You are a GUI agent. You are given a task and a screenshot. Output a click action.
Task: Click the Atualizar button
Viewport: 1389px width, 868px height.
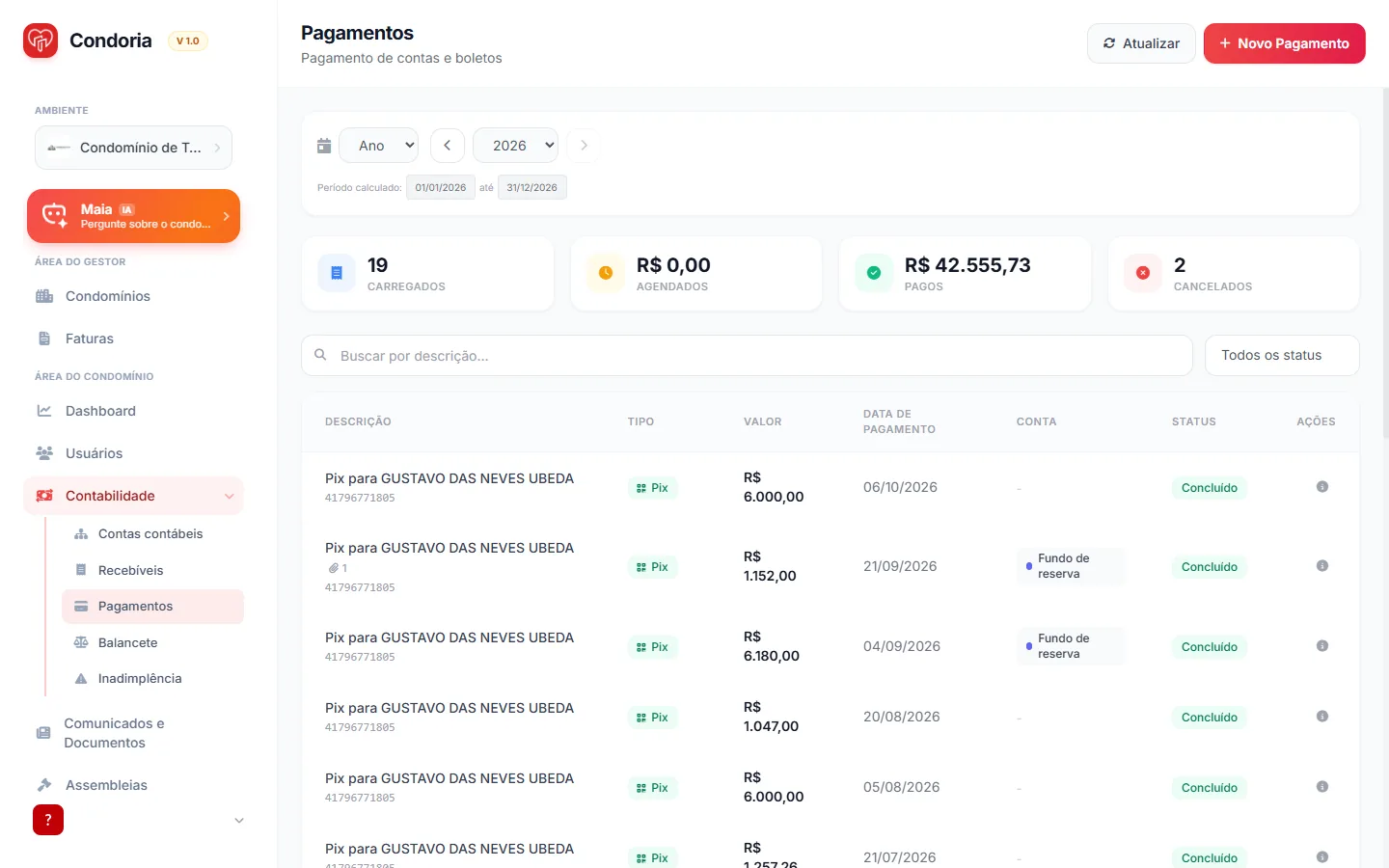[x=1141, y=43]
